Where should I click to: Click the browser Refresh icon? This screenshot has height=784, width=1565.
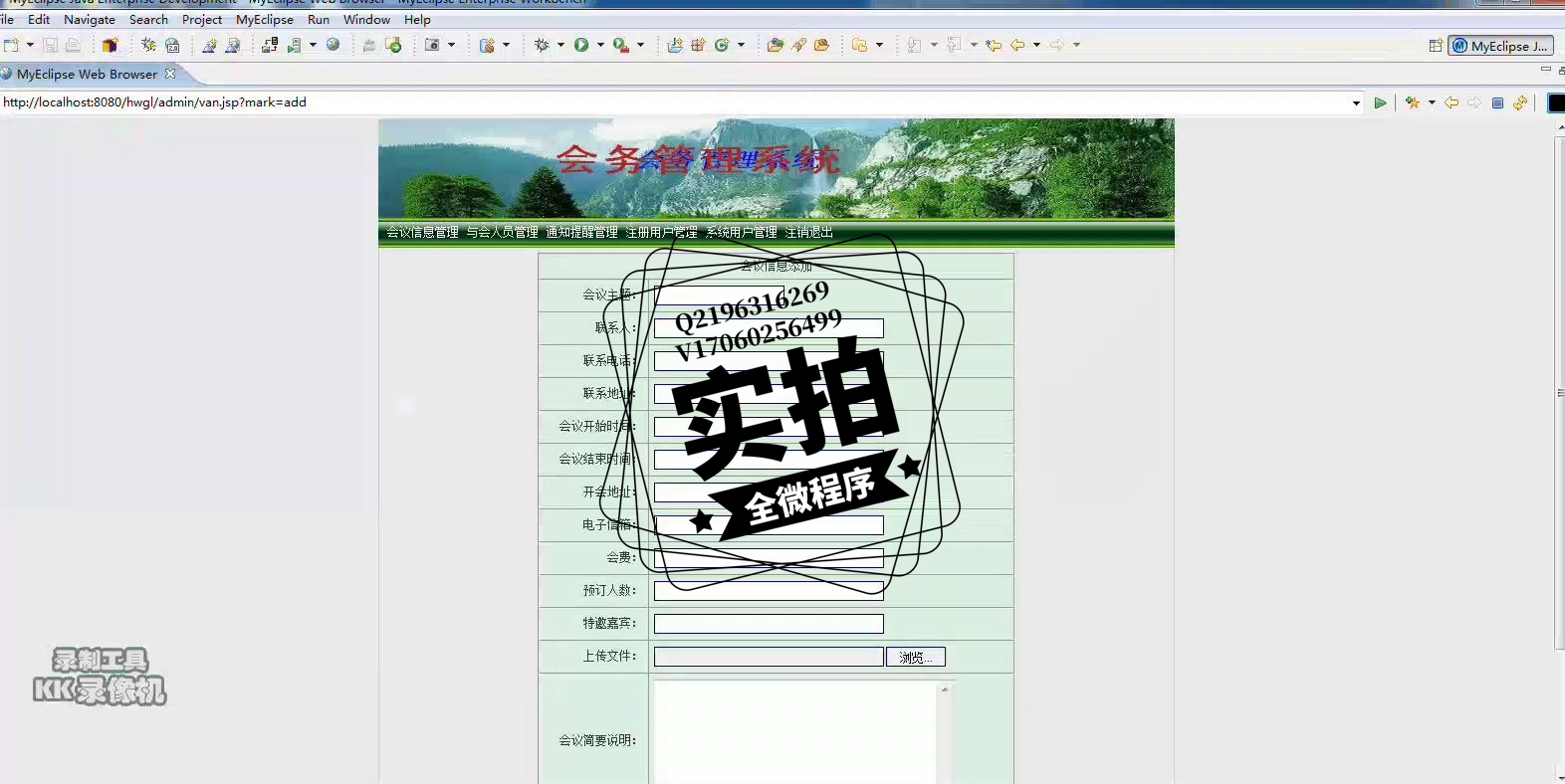coord(1520,102)
